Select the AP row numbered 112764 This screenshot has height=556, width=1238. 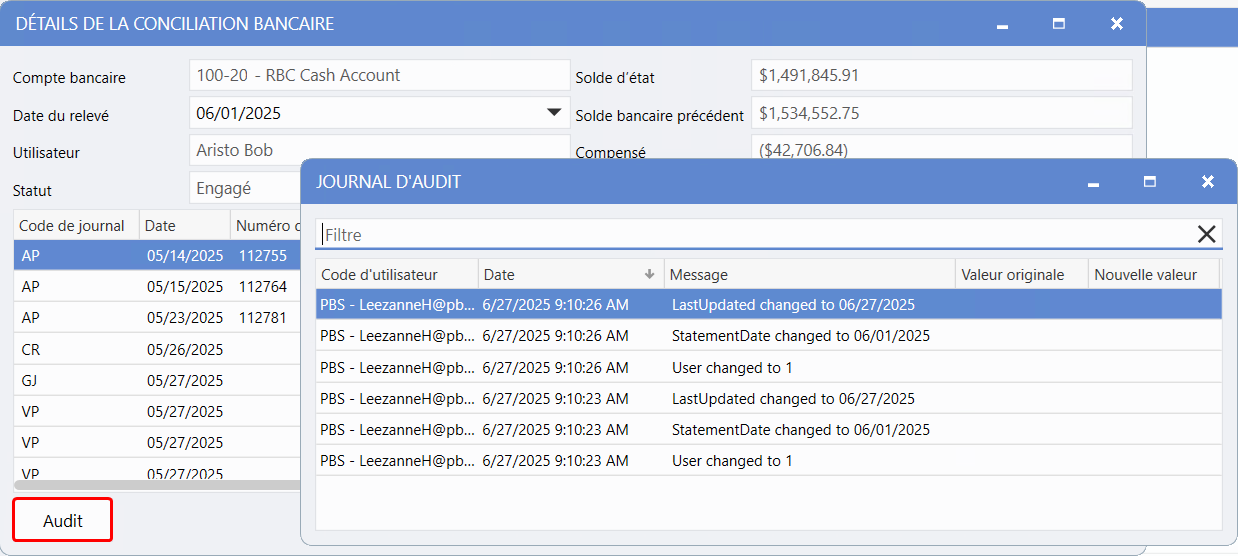coord(150,287)
